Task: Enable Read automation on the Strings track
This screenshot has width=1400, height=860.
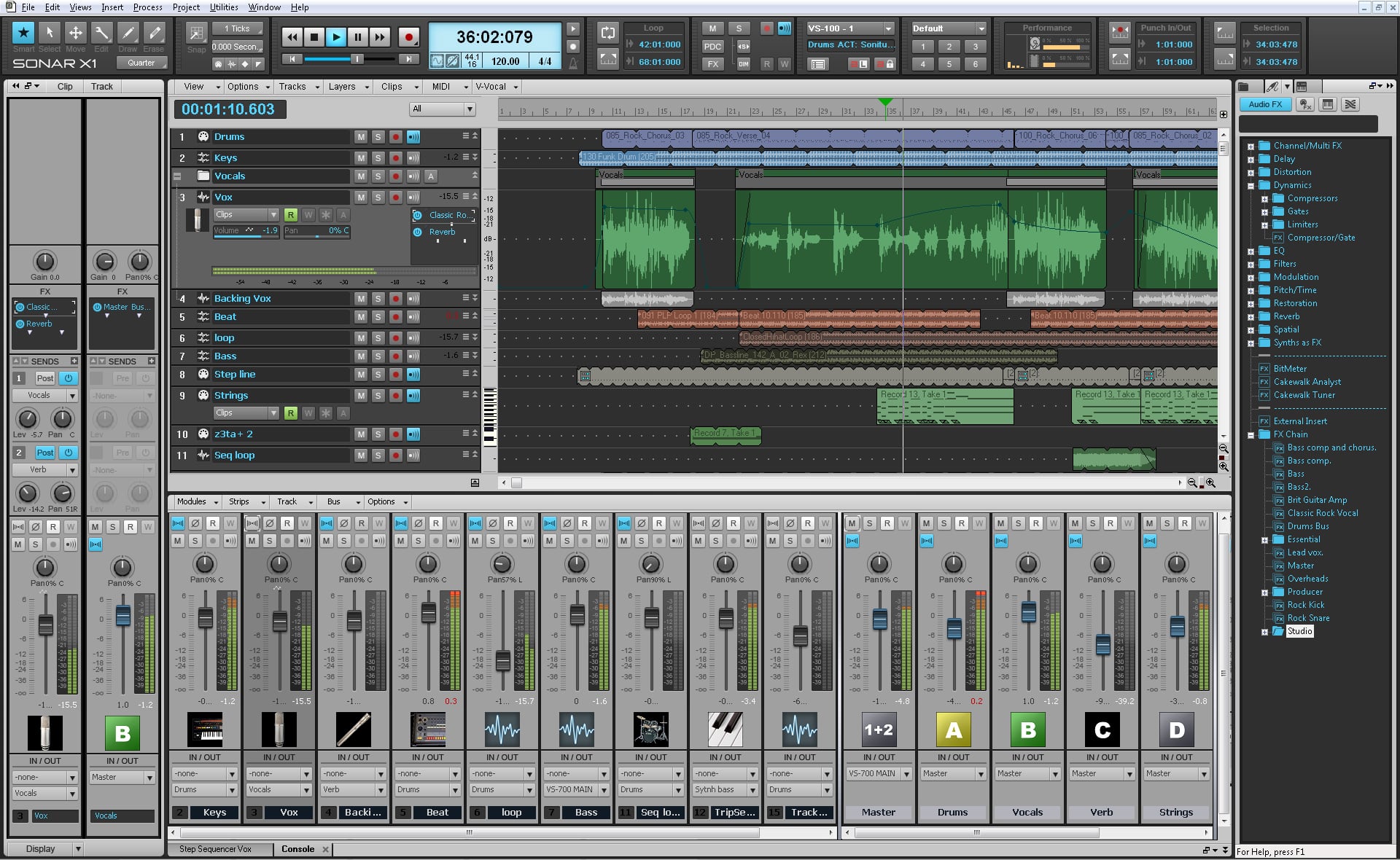Action: tap(291, 413)
